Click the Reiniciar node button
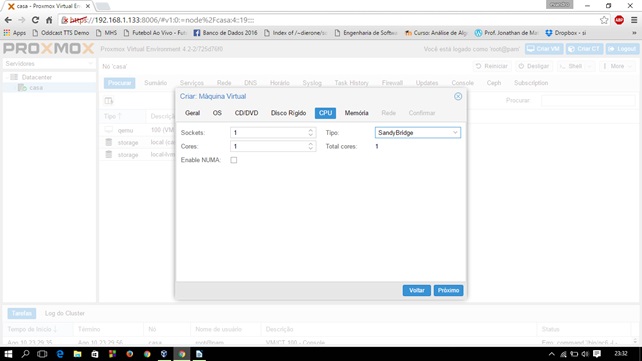The image size is (642, 361). pyautogui.click(x=492, y=66)
